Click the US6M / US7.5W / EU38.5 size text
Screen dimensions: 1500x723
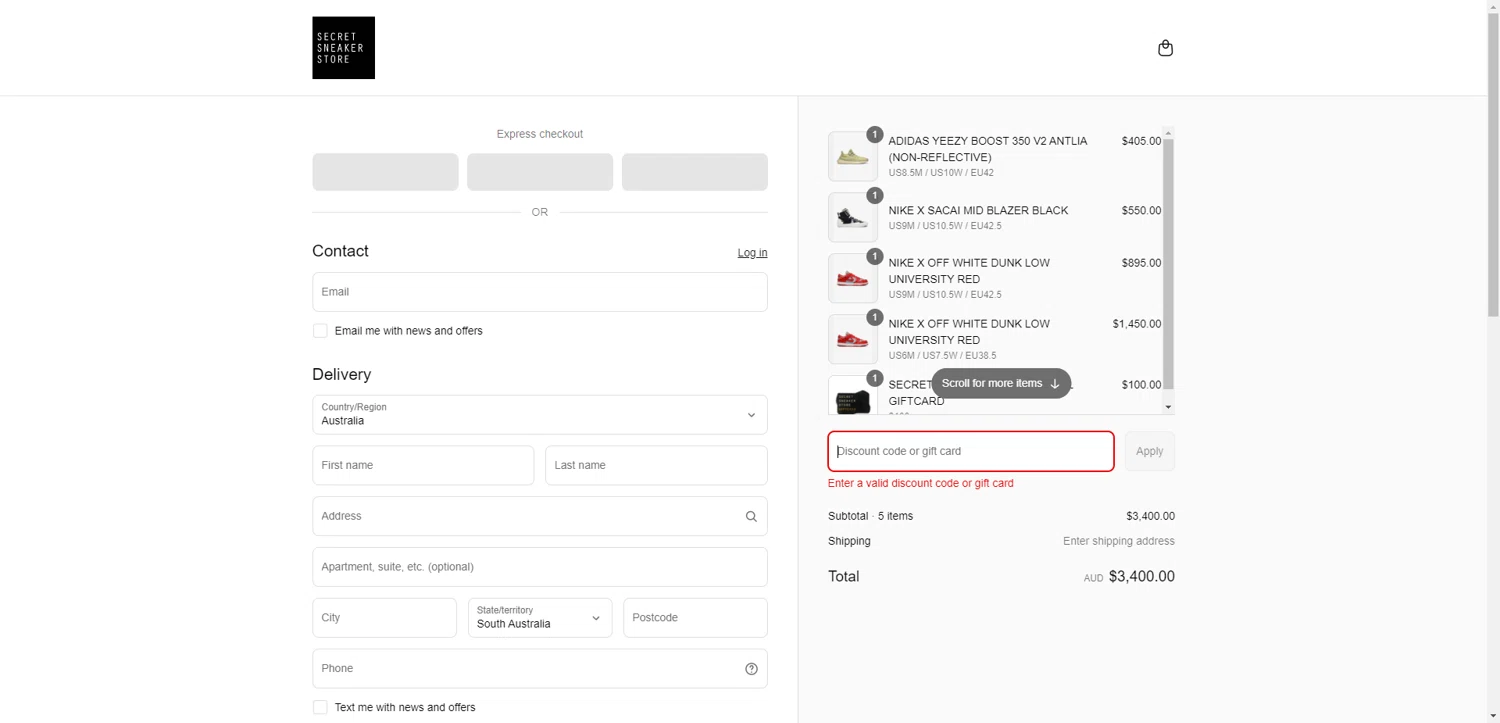click(x=942, y=355)
